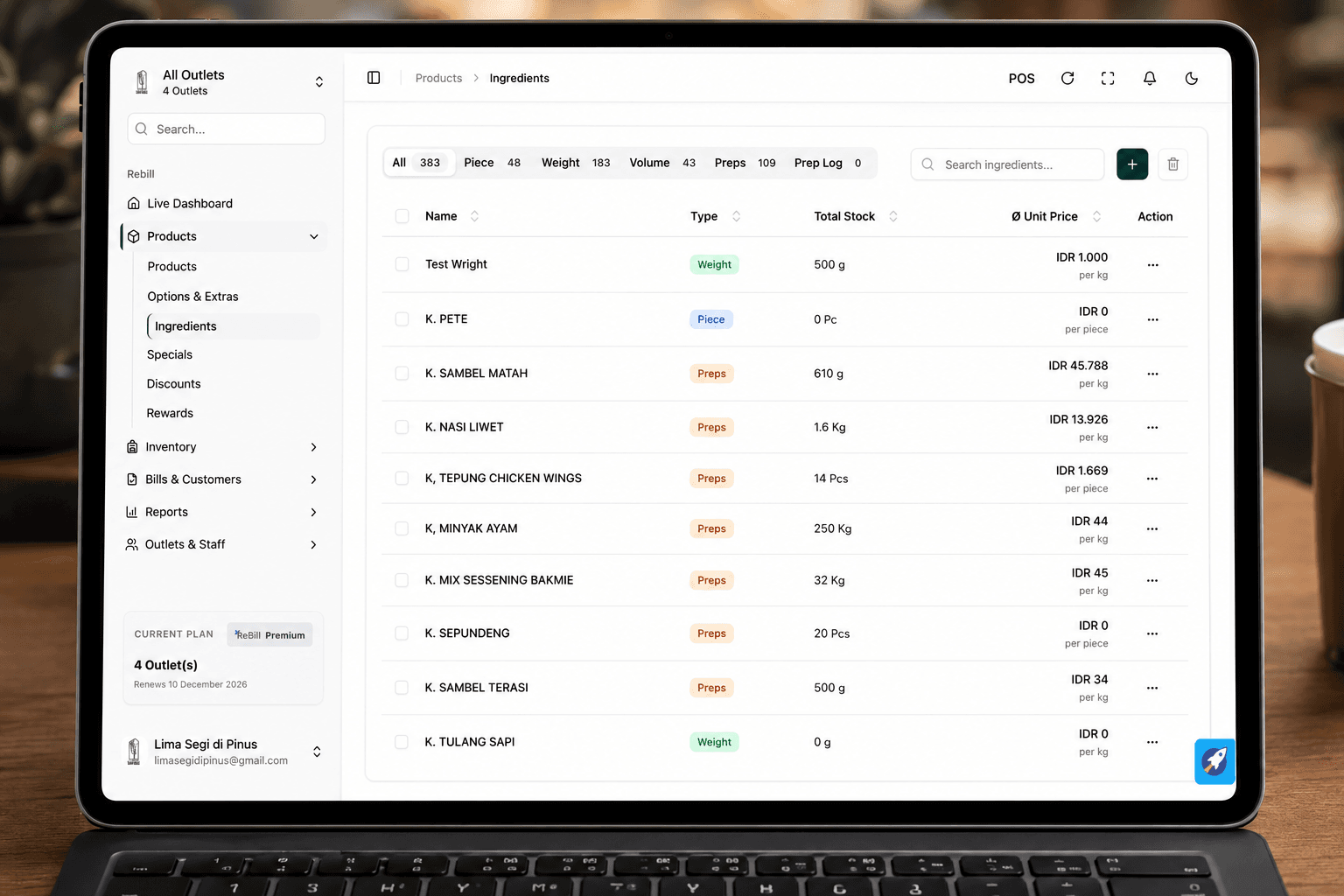
Task: Sort by Name column arrows
Action: pyautogui.click(x=474, y=216)
